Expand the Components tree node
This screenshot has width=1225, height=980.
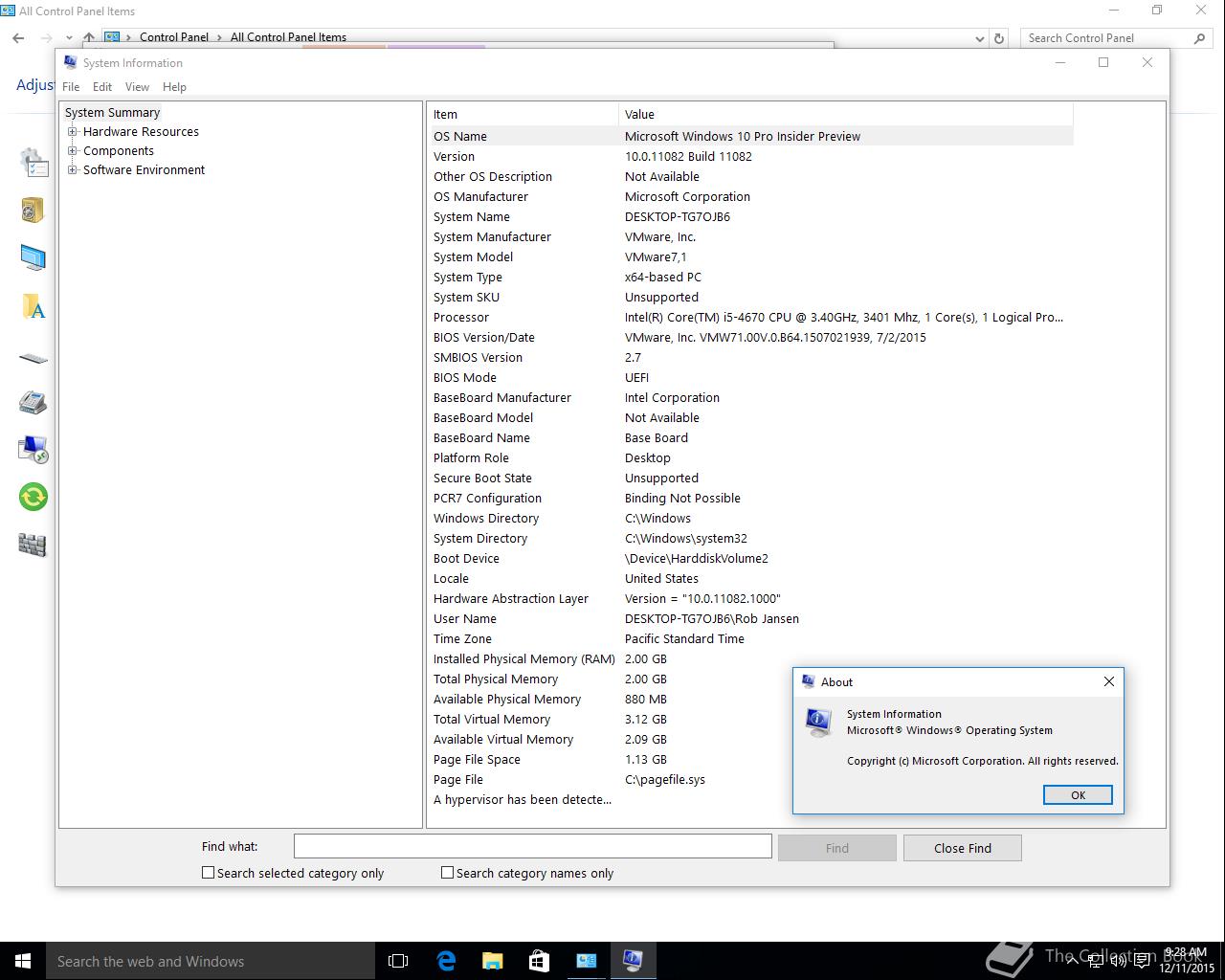click(73, 151)
